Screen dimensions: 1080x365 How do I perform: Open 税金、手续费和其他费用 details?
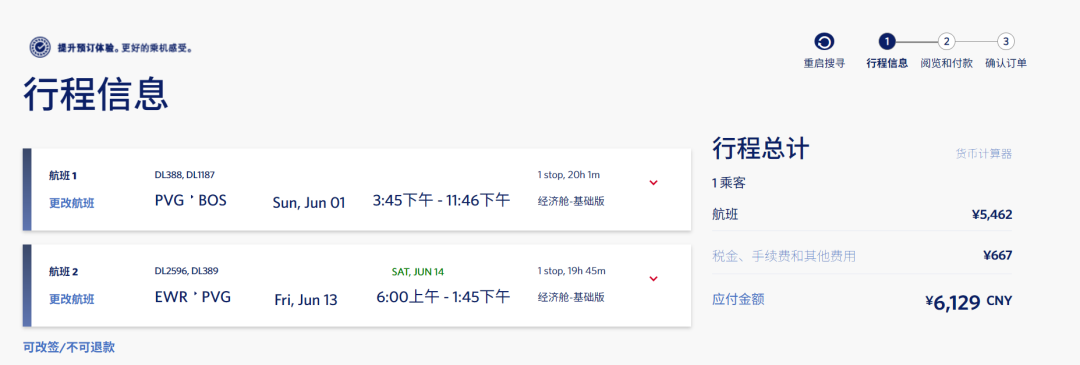pyautogui.click(x=784, y=256)
